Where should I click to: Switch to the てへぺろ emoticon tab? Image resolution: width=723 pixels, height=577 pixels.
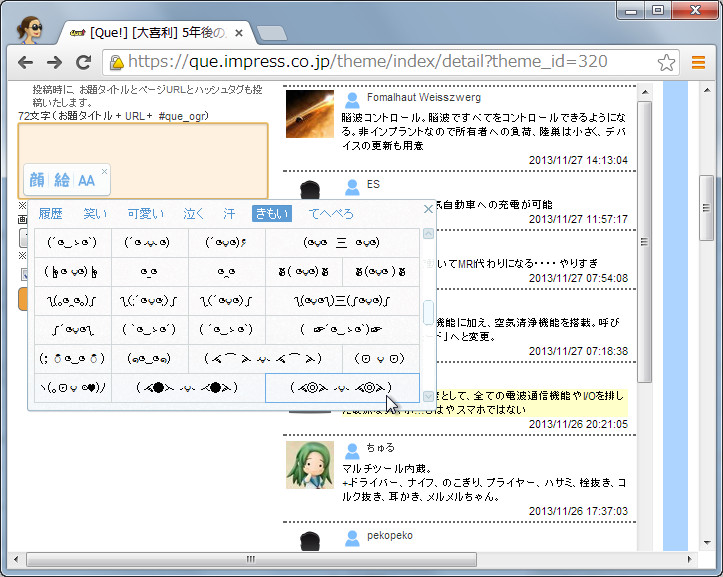331,214
